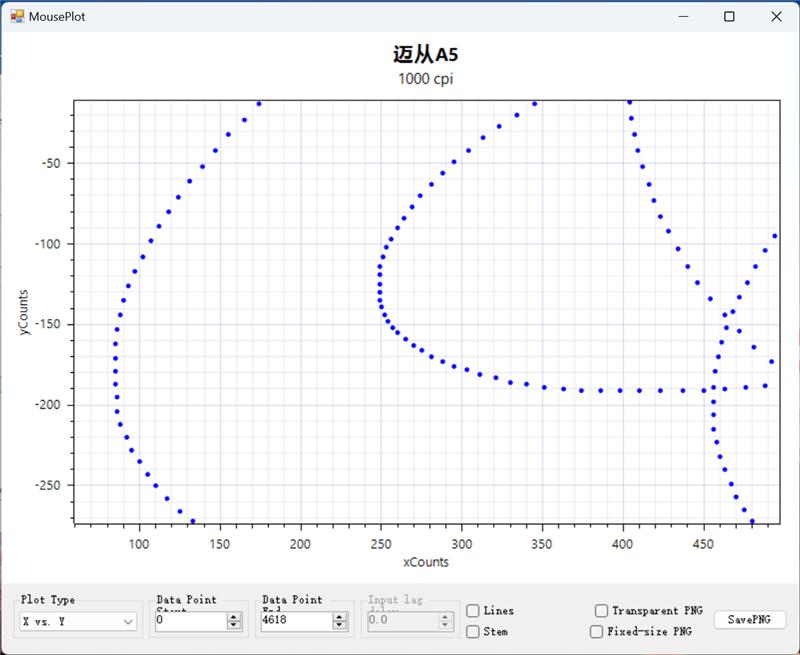Decrease Data Point Start with down arrow
This screenshot has height=655, width=800.
[234, 626]
